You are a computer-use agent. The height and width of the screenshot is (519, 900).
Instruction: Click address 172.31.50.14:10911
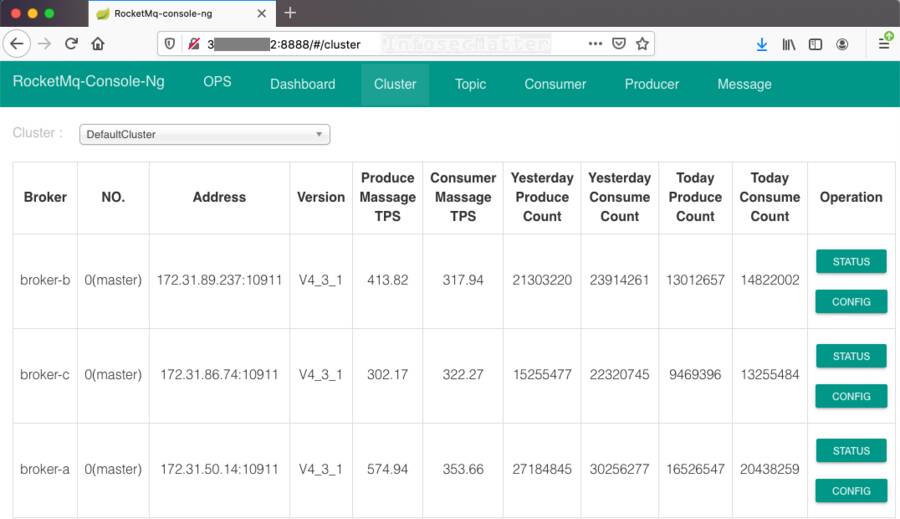click(x=219, y=470)
